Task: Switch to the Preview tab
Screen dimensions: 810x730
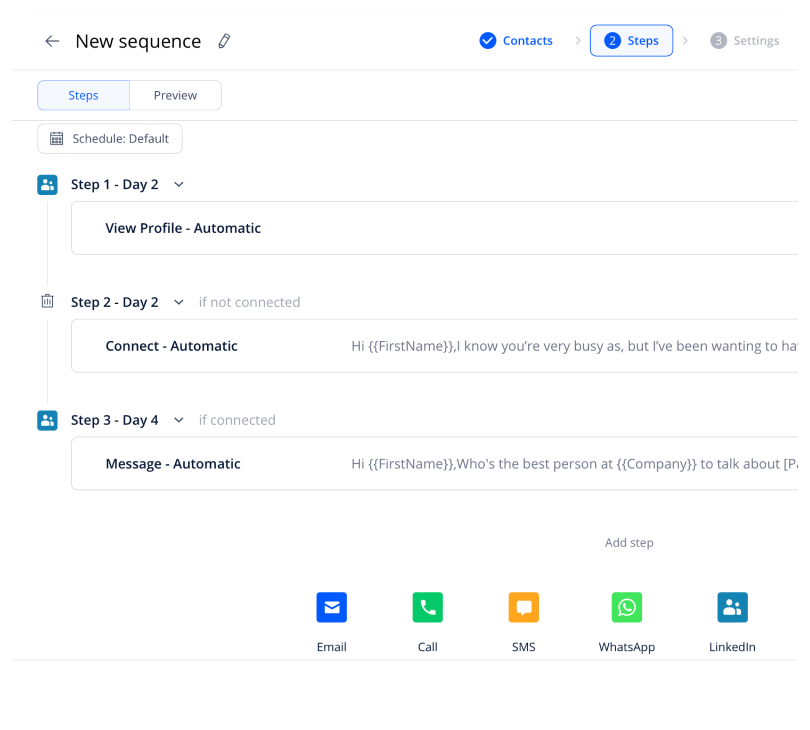Action: pos(175,95)
